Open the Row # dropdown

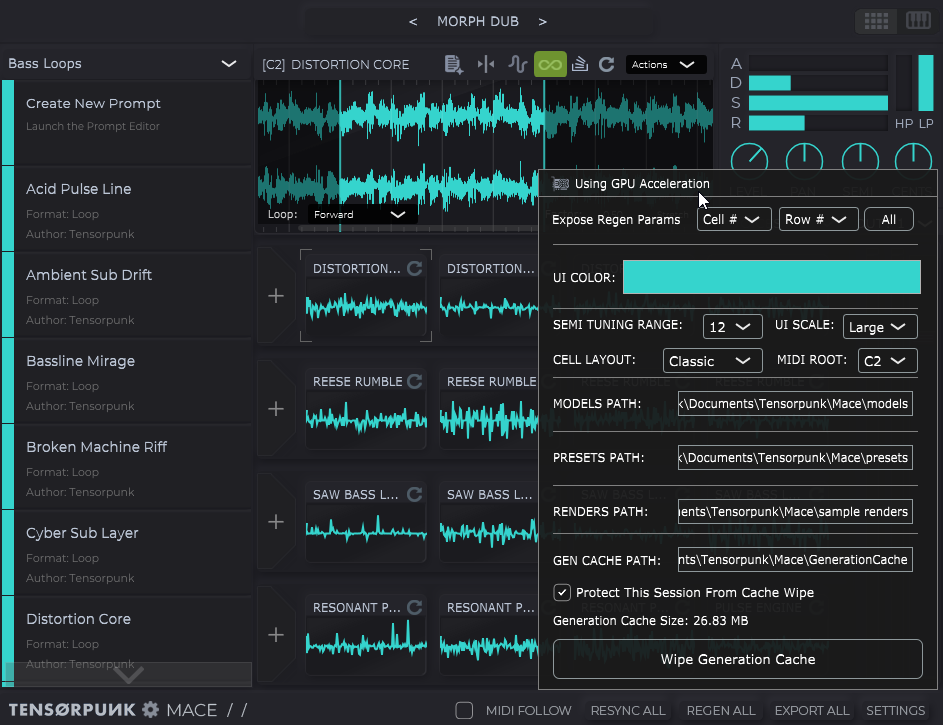(818, 219)
